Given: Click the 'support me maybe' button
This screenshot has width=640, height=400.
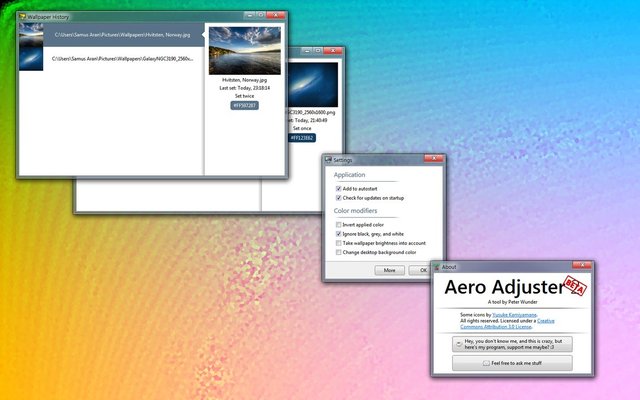Looking at the screenshot, I should (511, 343).
